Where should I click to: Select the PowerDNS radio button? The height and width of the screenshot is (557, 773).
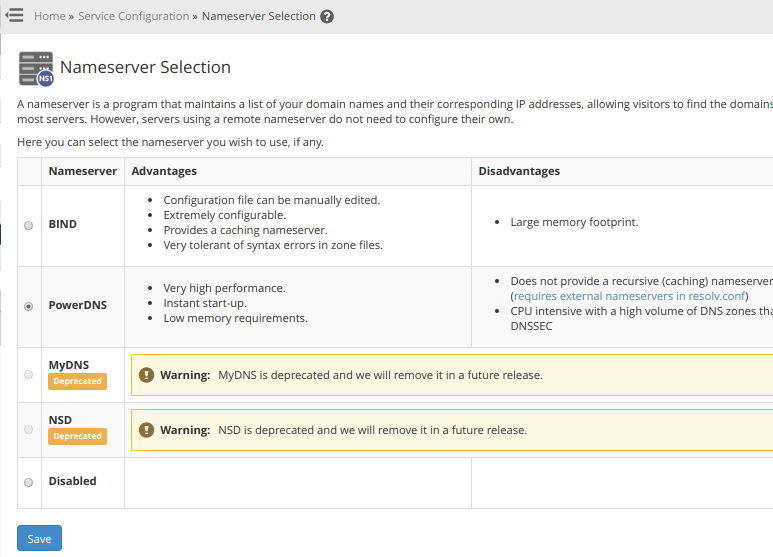tap(28, 306)
